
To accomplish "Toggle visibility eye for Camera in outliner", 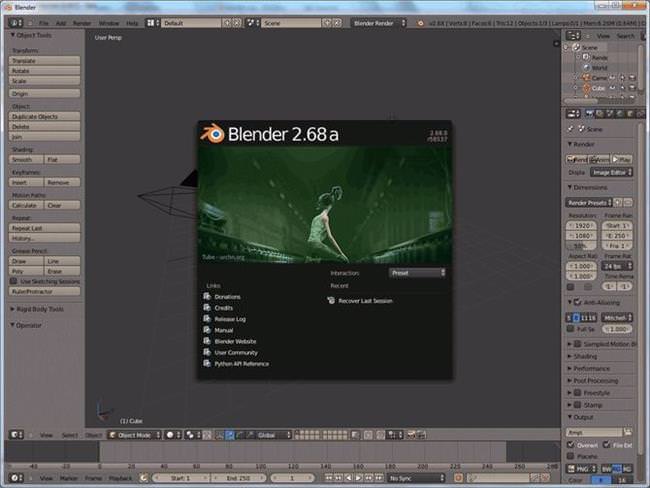I will click(x=612, y=78).
